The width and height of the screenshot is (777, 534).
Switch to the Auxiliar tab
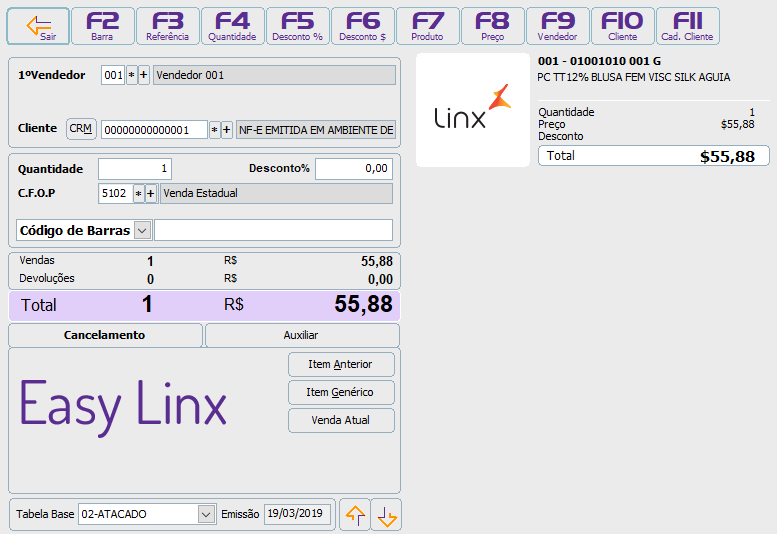tap(302, 335)
